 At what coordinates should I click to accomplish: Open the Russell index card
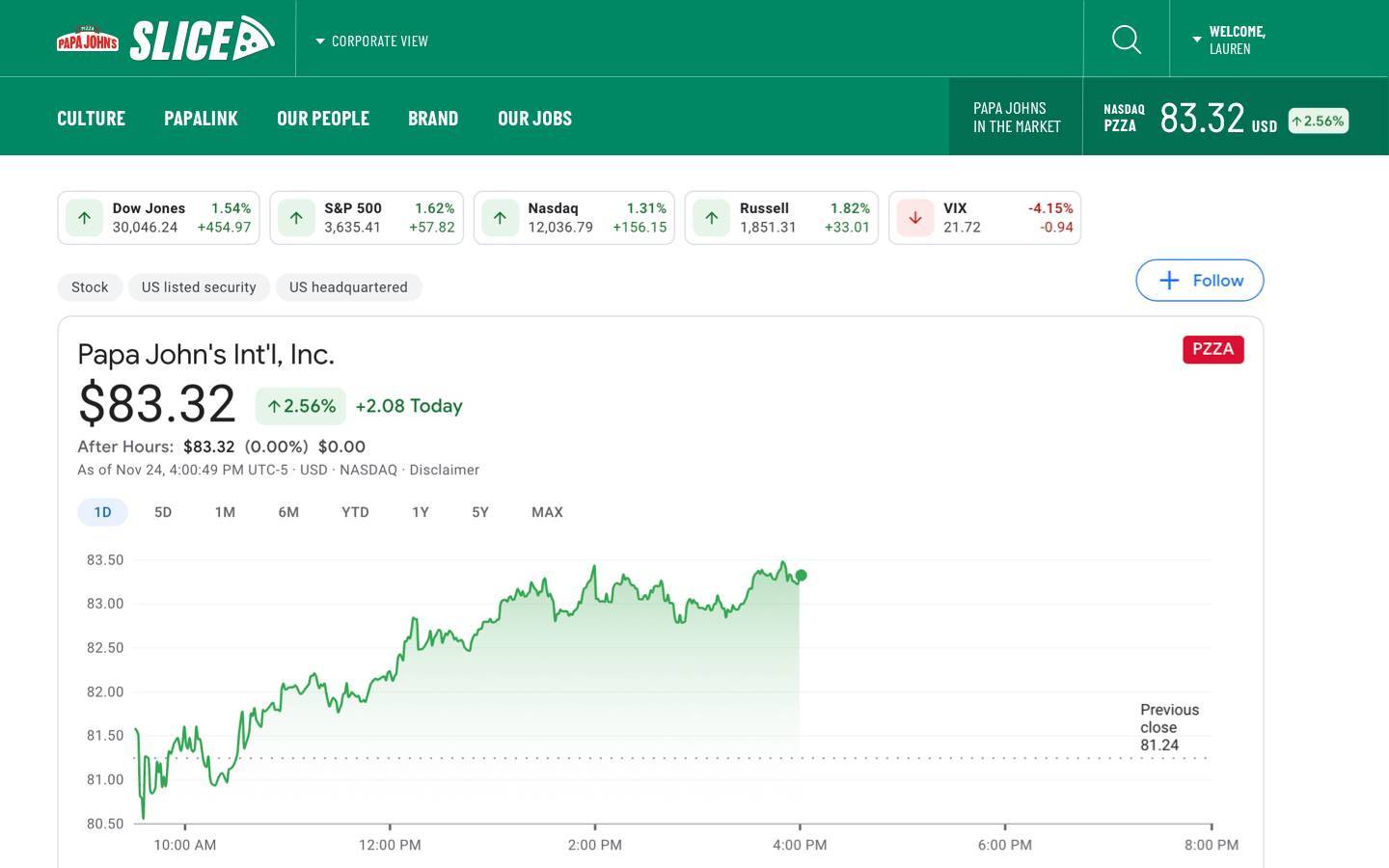click(781, 218)
